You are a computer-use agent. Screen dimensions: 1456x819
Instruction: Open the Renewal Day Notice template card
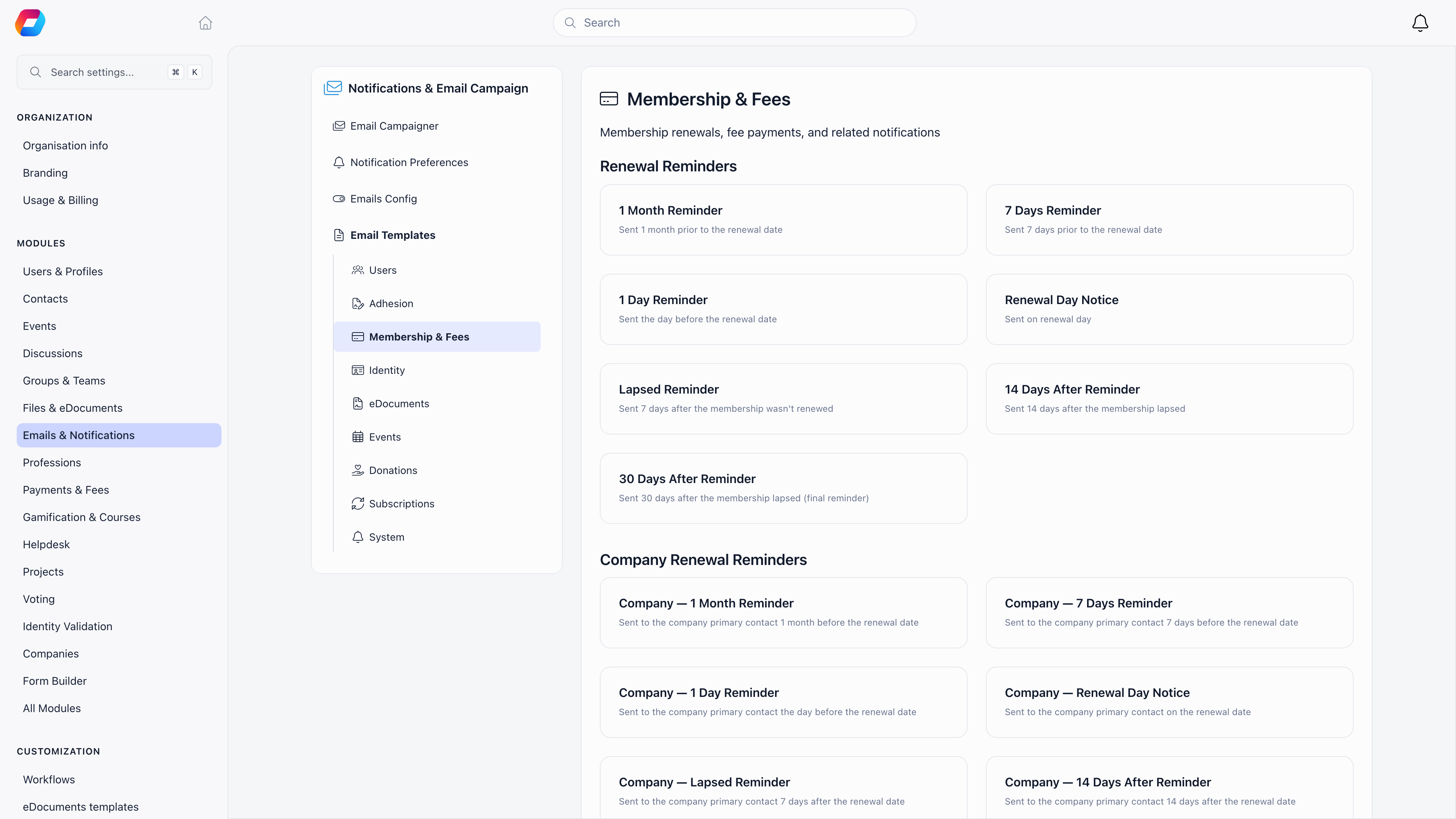[x=1169, y=309]
